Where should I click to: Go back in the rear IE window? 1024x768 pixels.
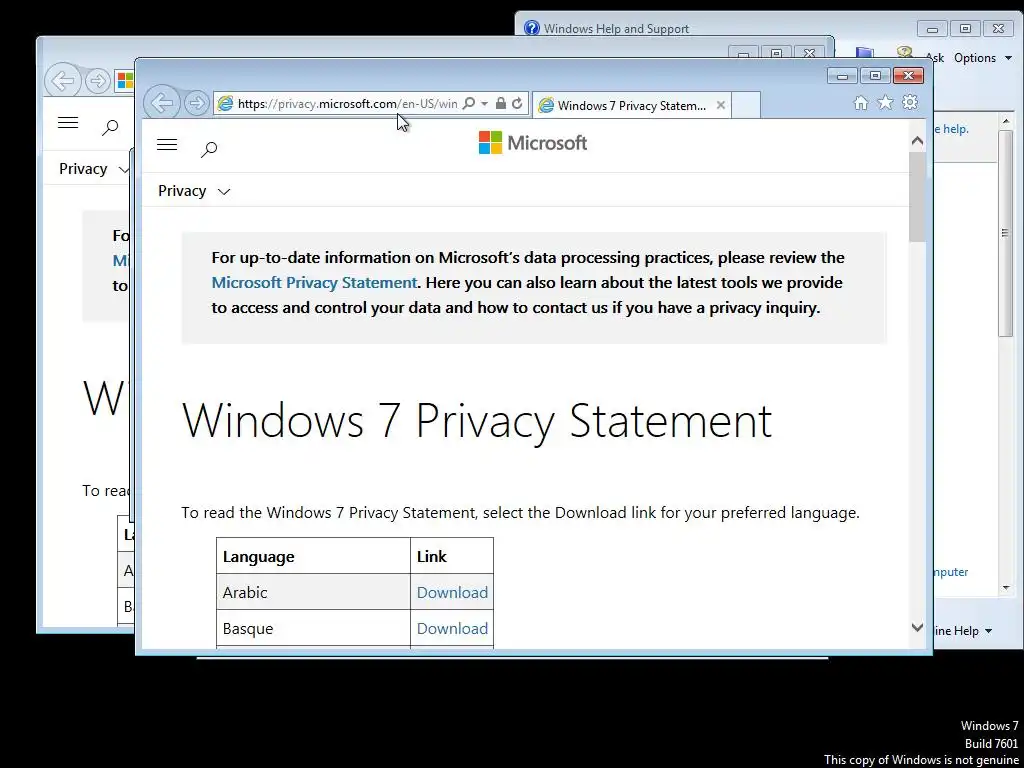pyautogui.click(x=62, y=81)
